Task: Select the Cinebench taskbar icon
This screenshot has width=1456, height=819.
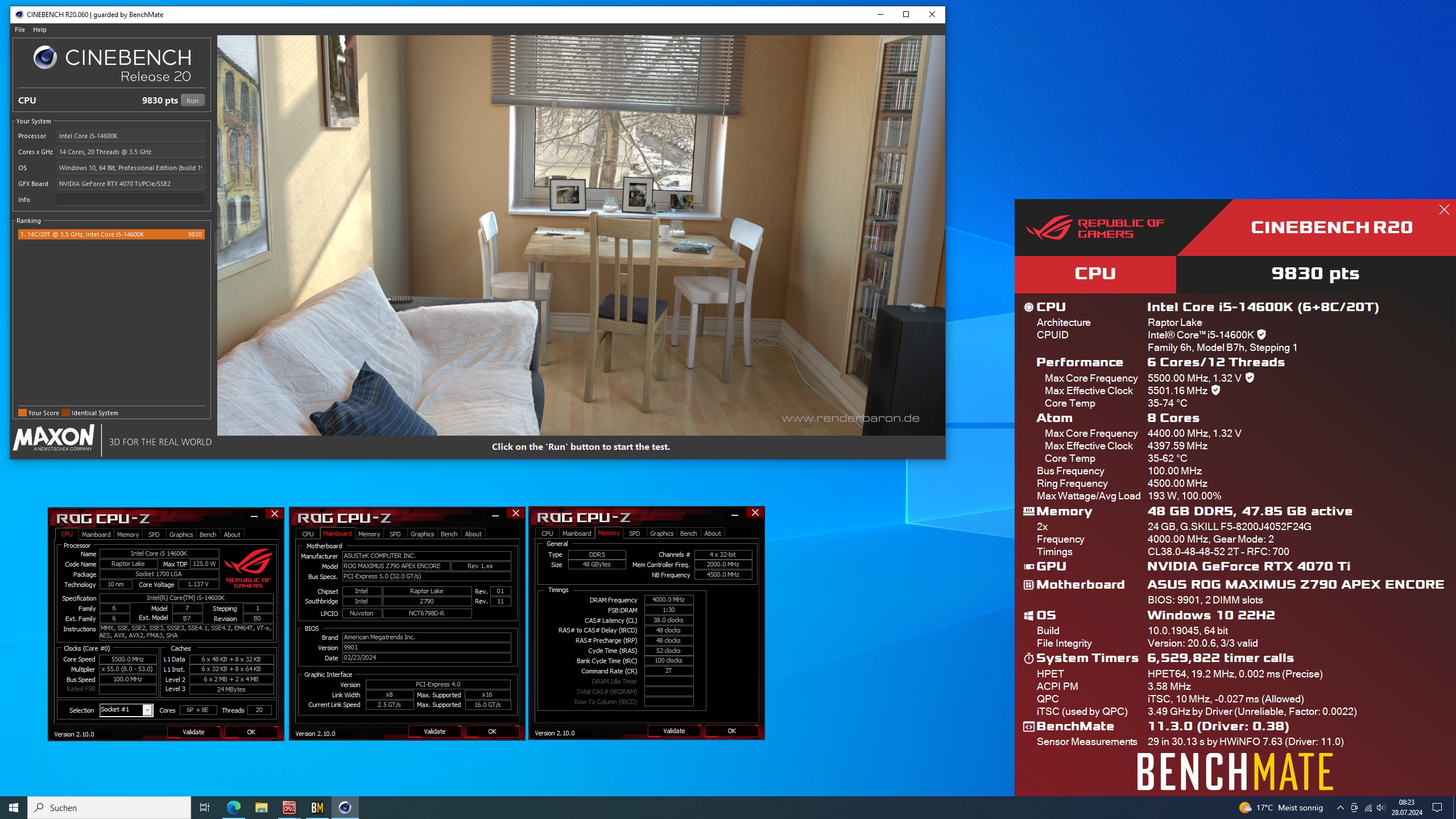Action: tap(345, 807)
